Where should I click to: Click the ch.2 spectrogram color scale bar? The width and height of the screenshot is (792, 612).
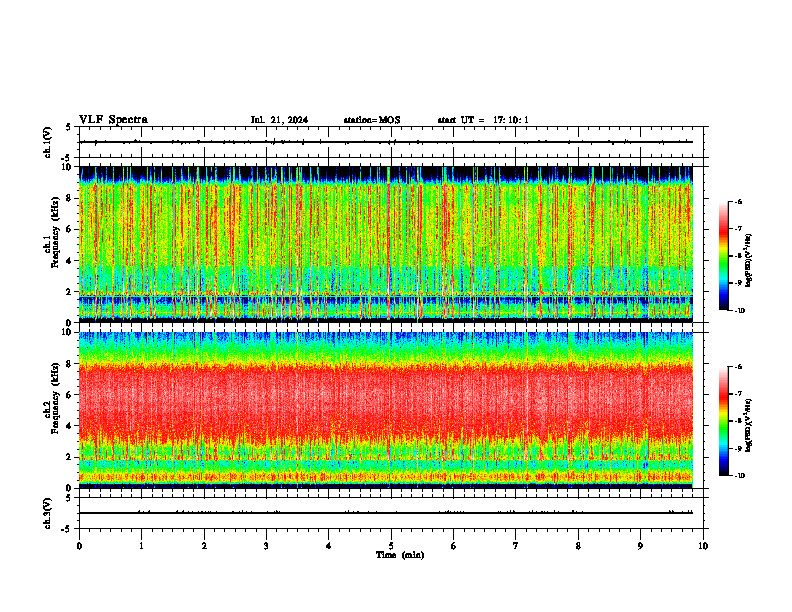pyautogui.click(x=724, y=421)
